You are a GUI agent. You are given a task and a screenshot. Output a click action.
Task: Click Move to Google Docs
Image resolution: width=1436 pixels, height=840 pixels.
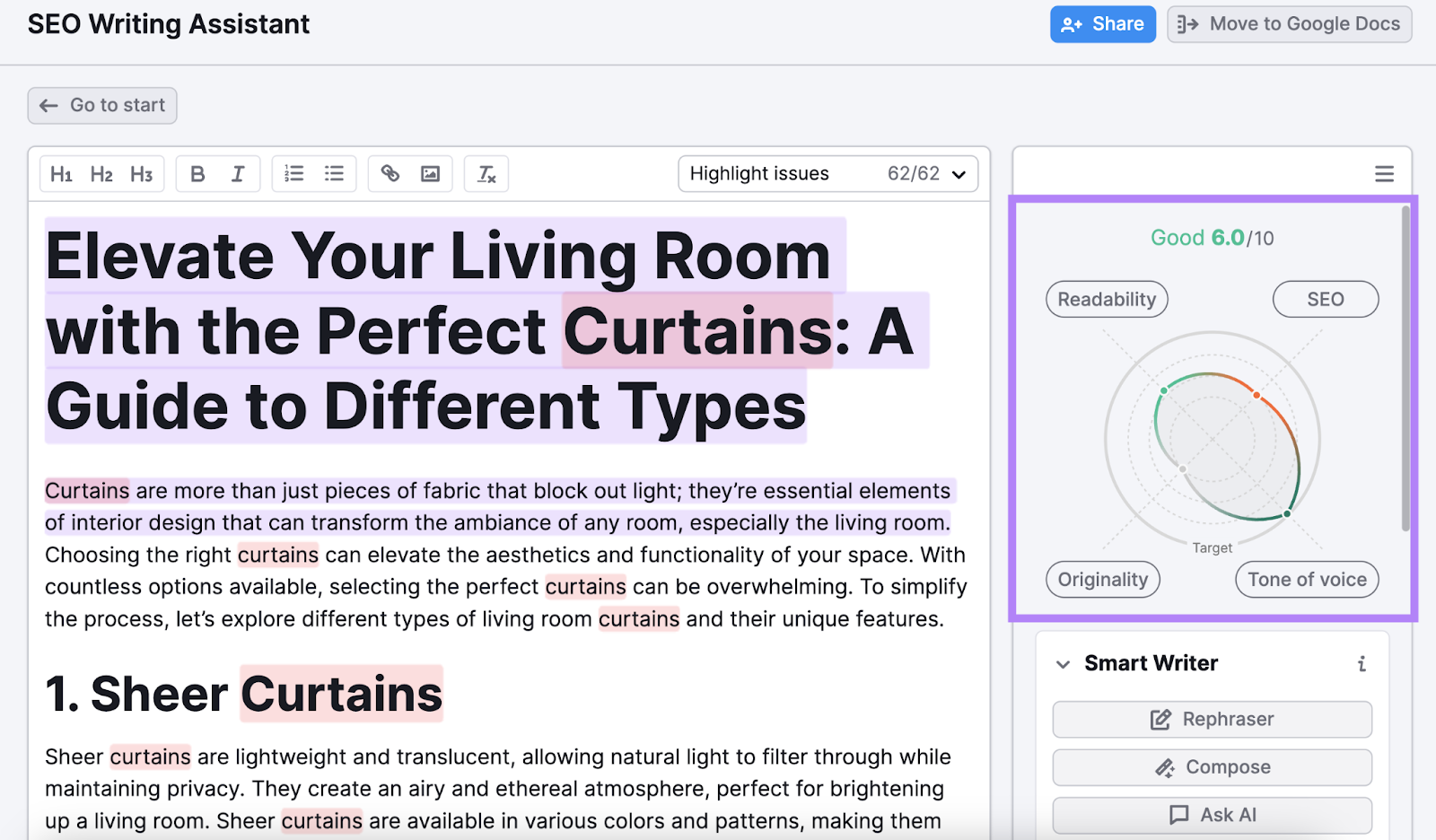(1290, 24)
